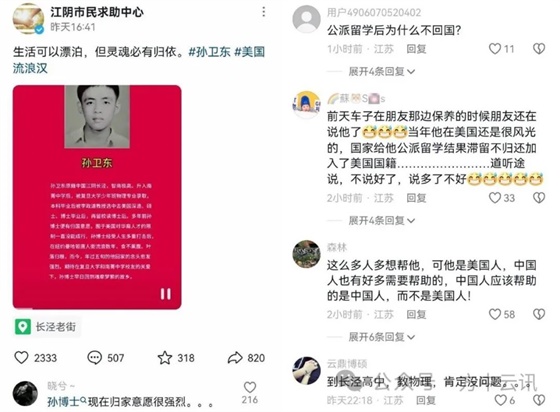
Task: Open comments via the 507 bubble icon
Action: pos(95,357)
